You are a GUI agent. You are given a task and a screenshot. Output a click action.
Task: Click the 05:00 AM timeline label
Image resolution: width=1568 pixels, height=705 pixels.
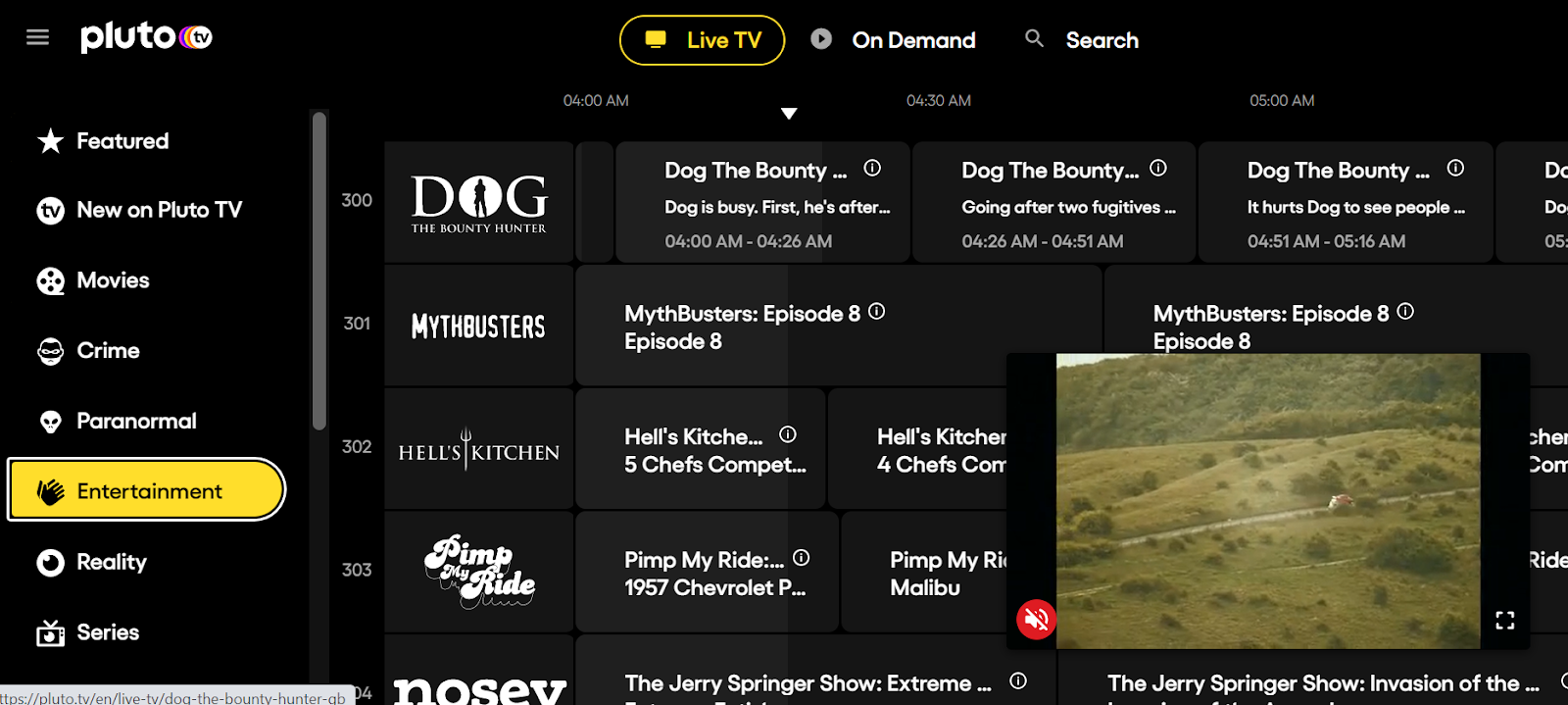1282,100
